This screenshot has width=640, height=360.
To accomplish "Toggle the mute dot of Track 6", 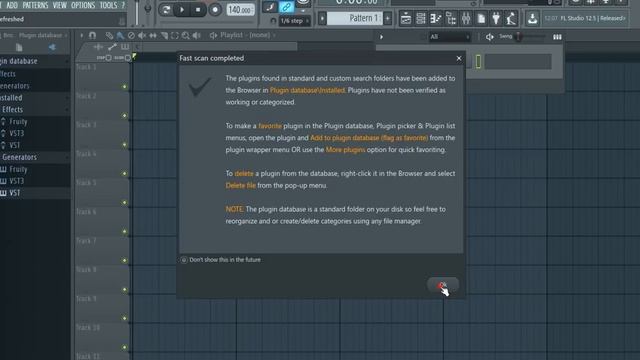I will pyautogui.click(x=124, y=231).
